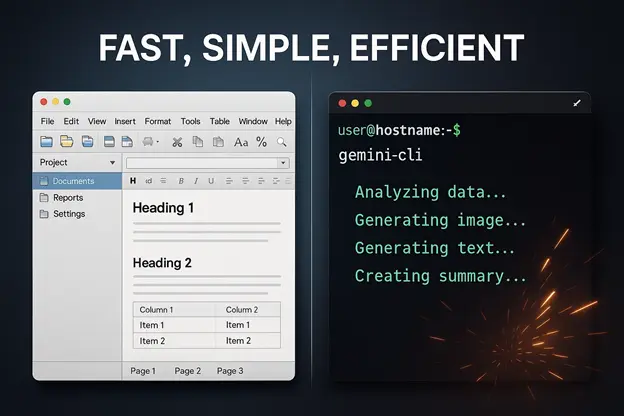Switch to the Page 2 tab
Image resolution: width=624 pixels, height=416 pixels.
click(187, 371)
